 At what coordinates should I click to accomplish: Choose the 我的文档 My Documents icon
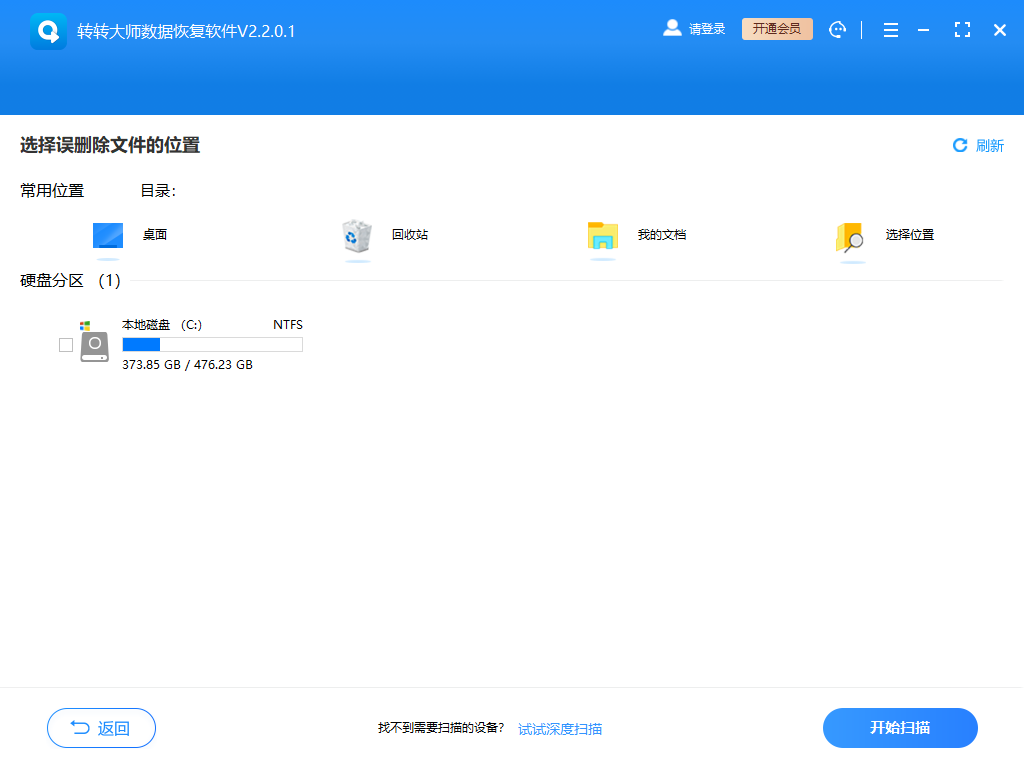tap(603, 233)
